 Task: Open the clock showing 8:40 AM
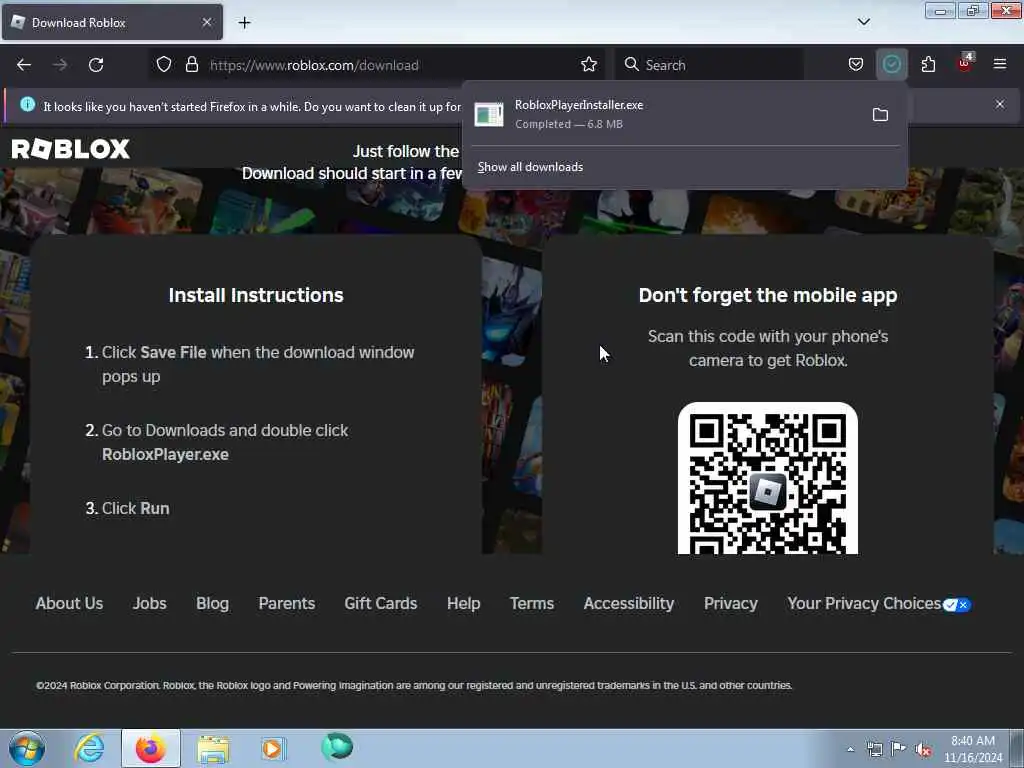coord(973,749)
